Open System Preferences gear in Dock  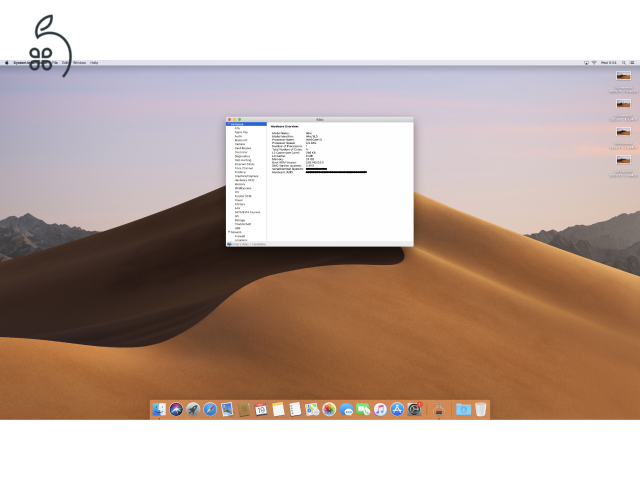[414, 409]
